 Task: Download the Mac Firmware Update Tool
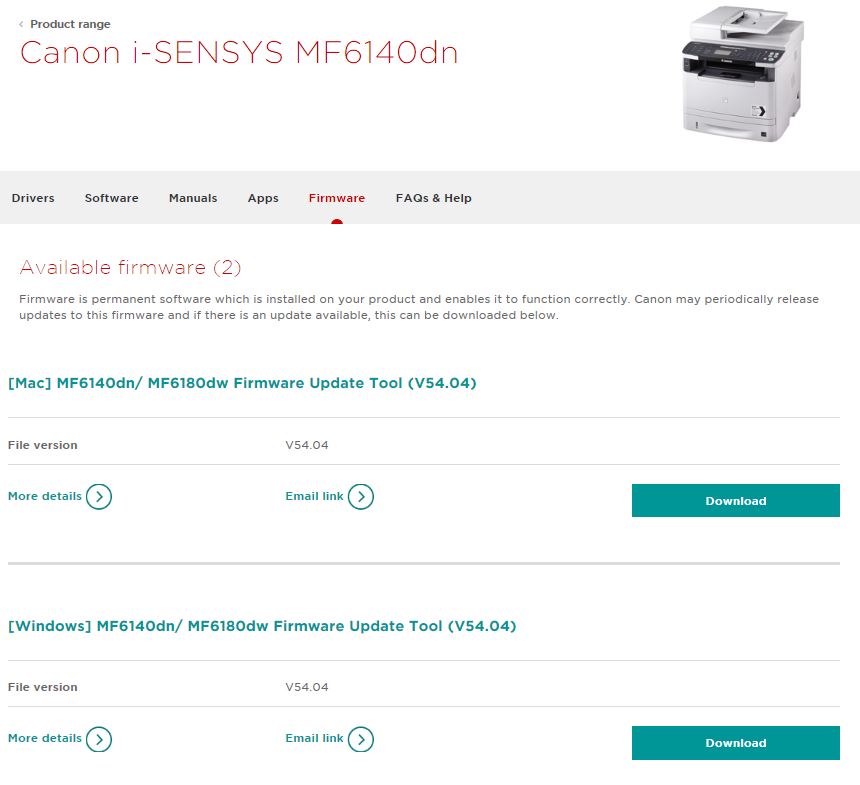pyautogui.click(x=735, y=500)
